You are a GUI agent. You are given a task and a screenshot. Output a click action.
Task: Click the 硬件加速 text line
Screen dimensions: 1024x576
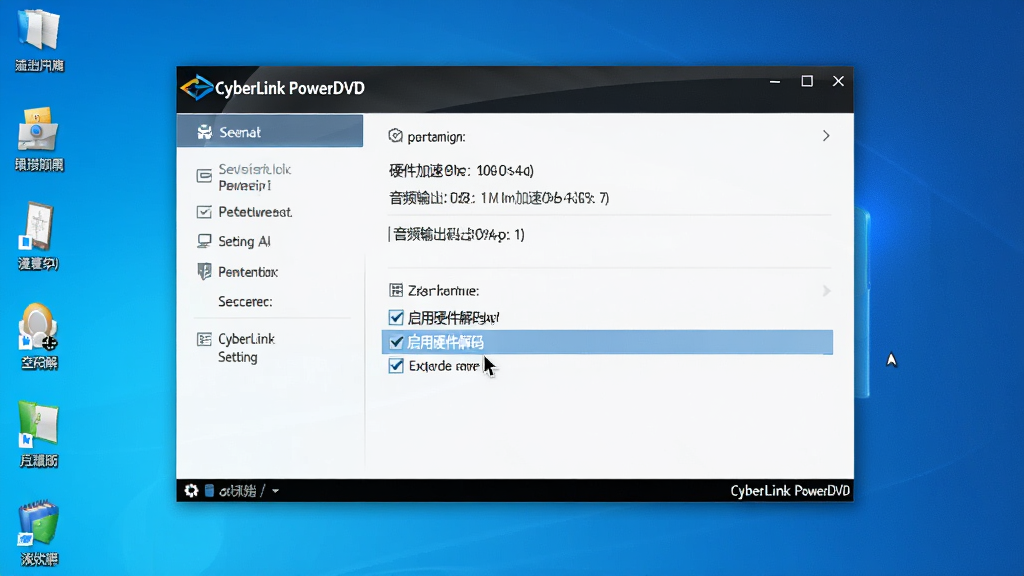coord(461,170)
